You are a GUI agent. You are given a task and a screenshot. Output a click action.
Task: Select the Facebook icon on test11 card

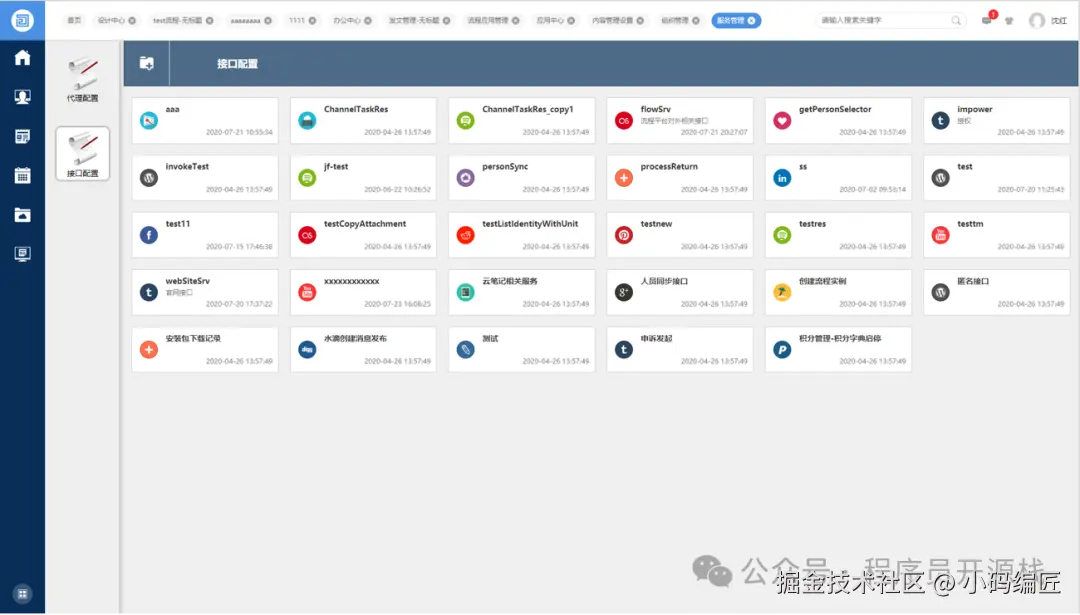coord(151,234)
